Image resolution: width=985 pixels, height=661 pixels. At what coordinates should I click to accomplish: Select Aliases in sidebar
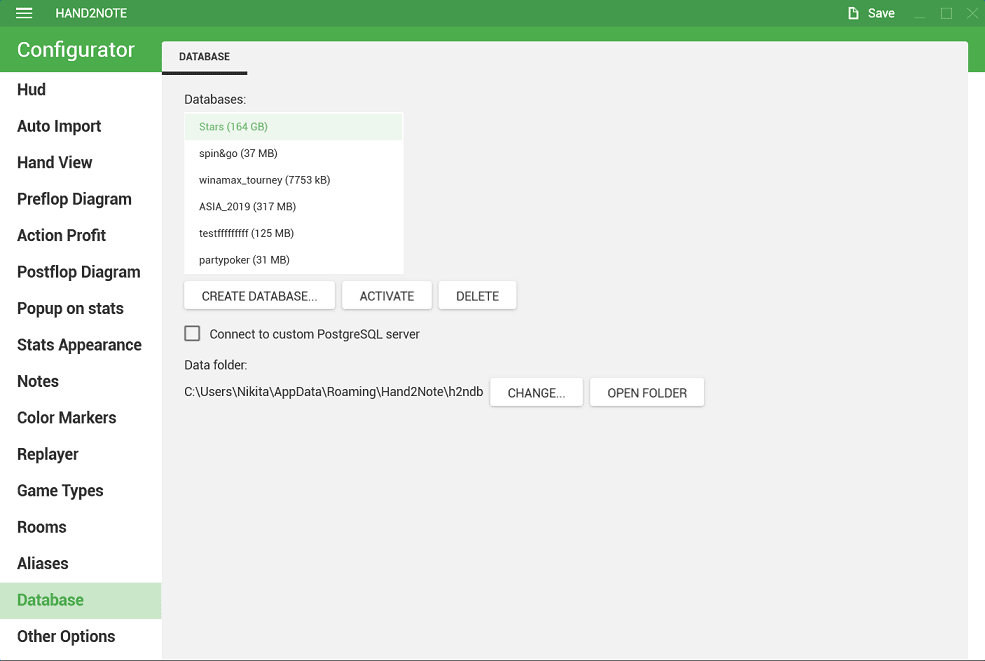[80, 564]
